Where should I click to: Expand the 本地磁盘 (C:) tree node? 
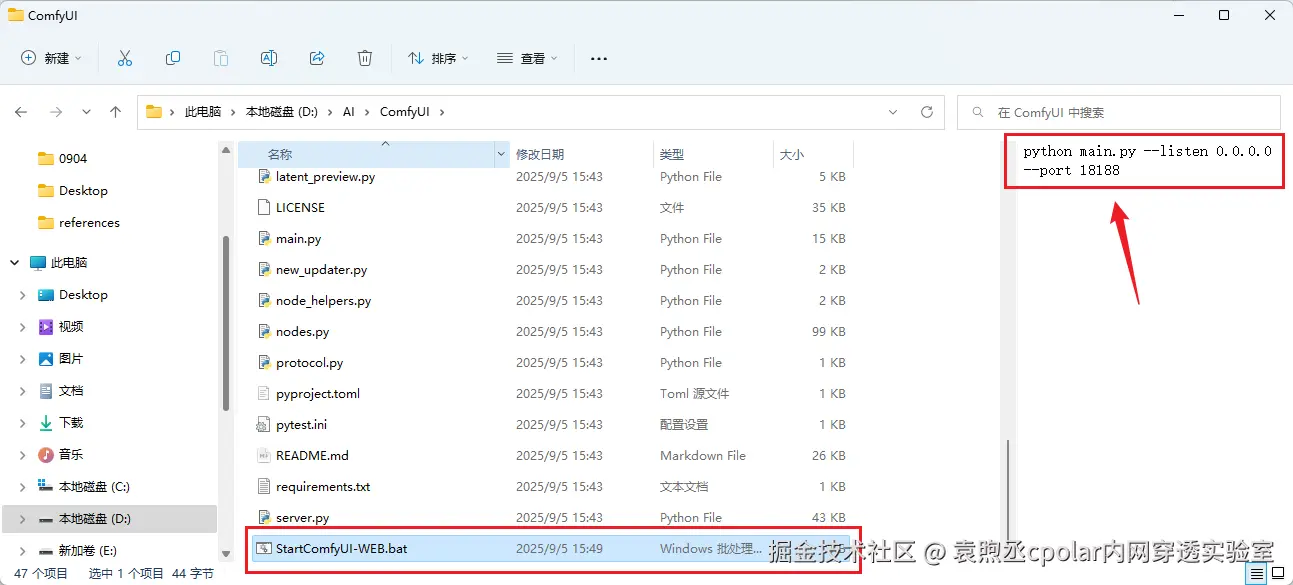(23, 487)
